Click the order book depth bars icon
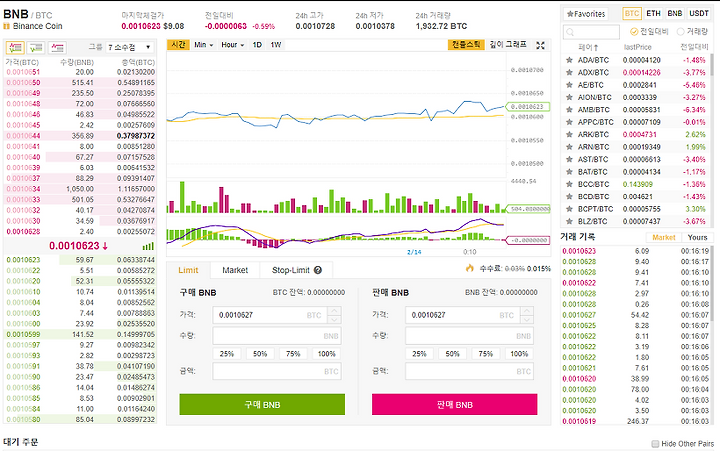 (148, 246)
